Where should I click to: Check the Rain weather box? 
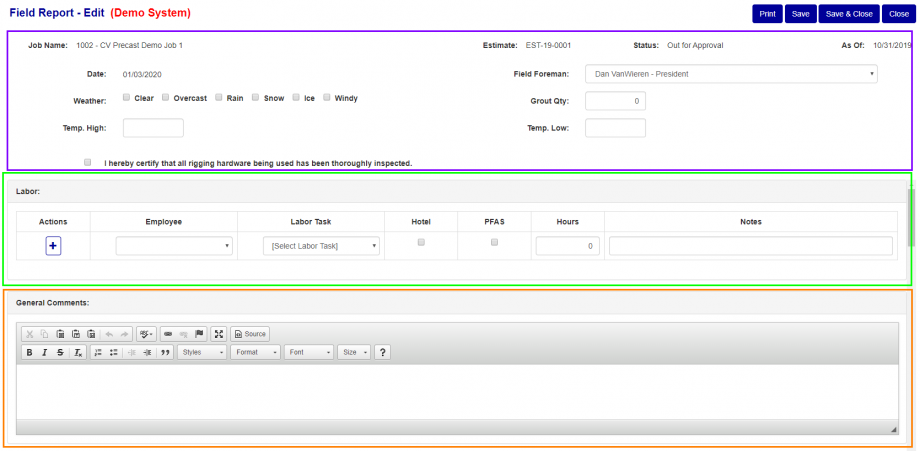219,97
